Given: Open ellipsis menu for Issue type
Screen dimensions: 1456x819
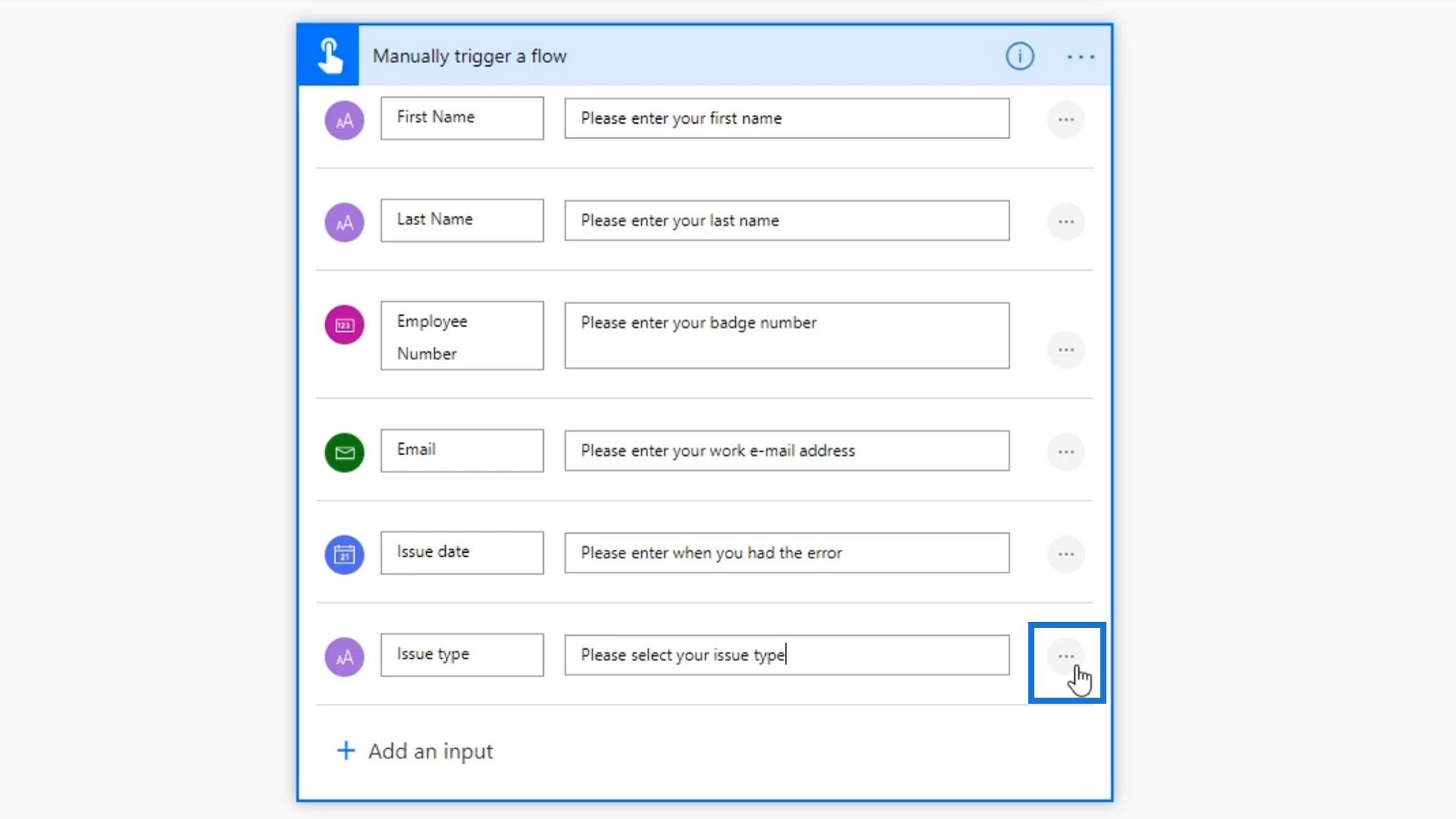Looking at the screenshot, I should tap(1065, 657).
